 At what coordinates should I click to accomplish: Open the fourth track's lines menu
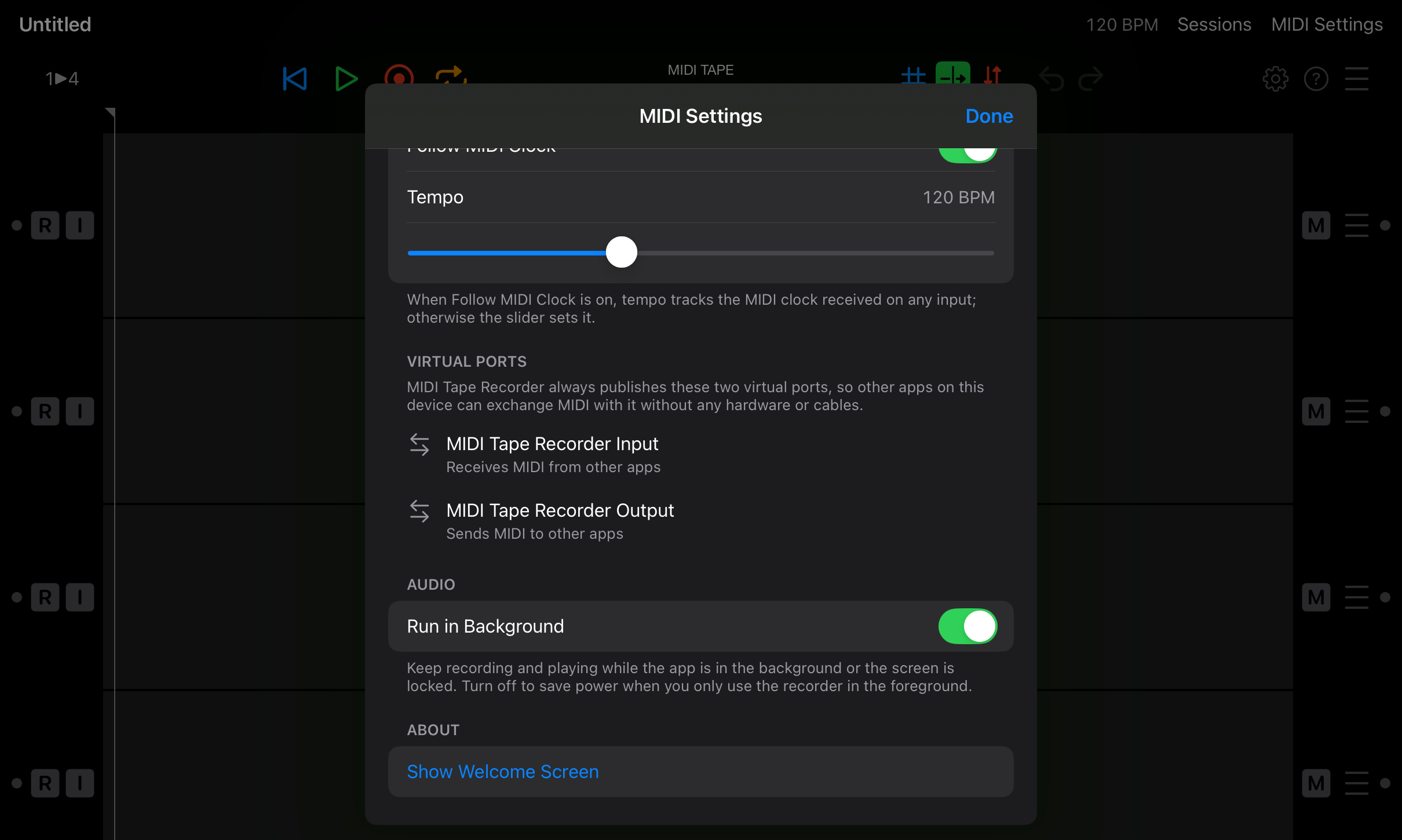(1357, 783)
